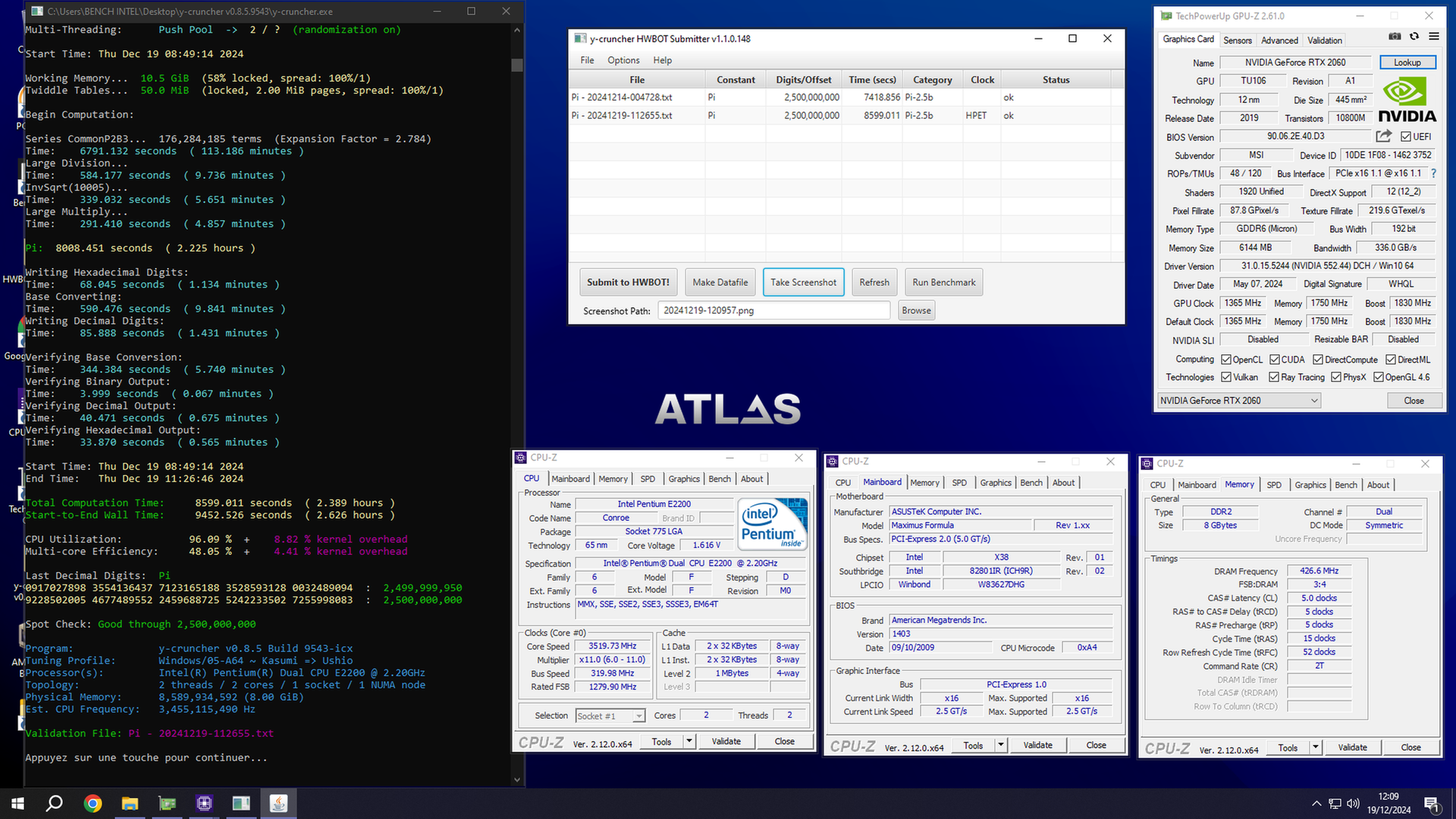Show hidden system tray icons

pyautogui.click(x=1316, y=804)
